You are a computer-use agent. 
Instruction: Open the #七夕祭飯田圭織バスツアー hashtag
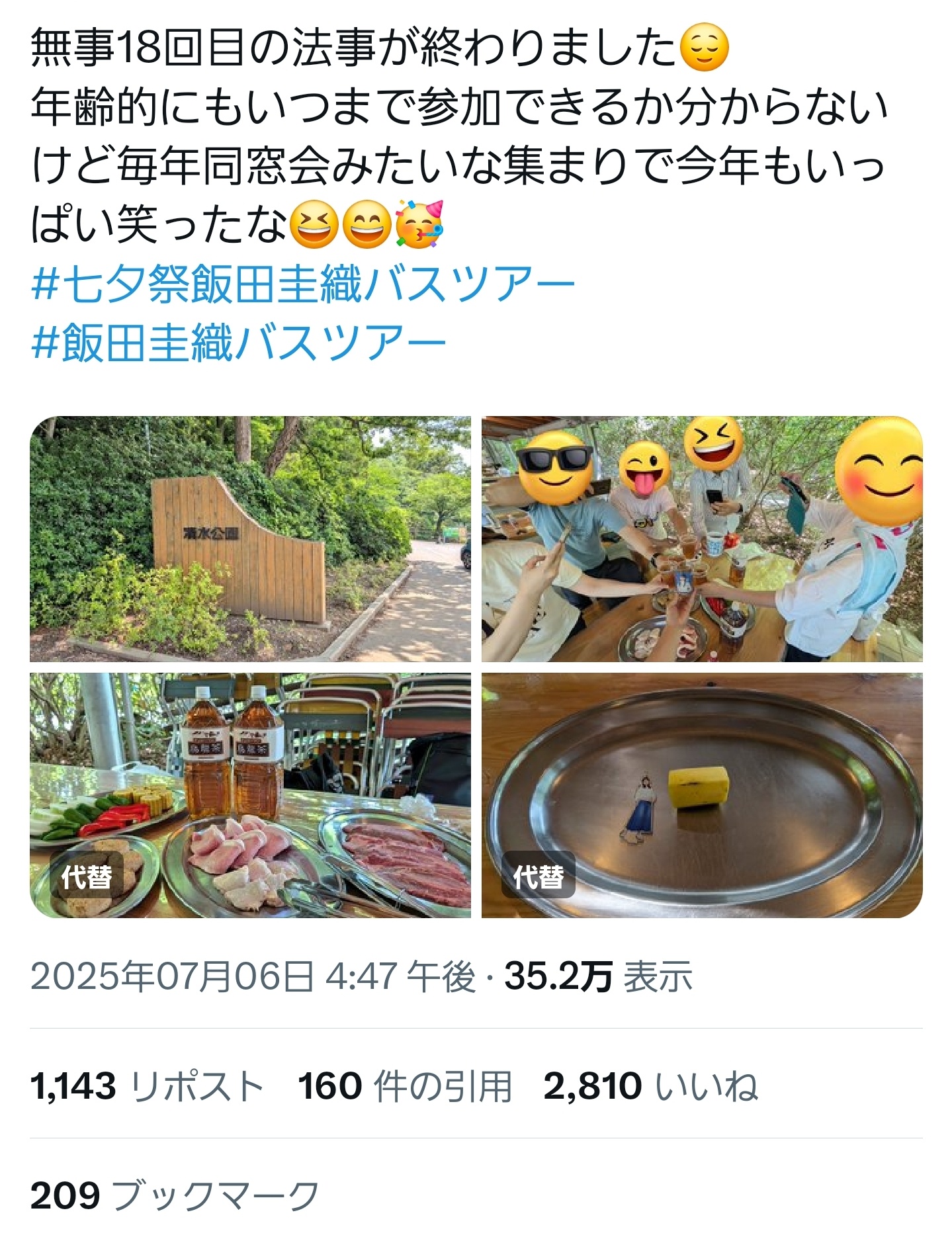[304, 285]
